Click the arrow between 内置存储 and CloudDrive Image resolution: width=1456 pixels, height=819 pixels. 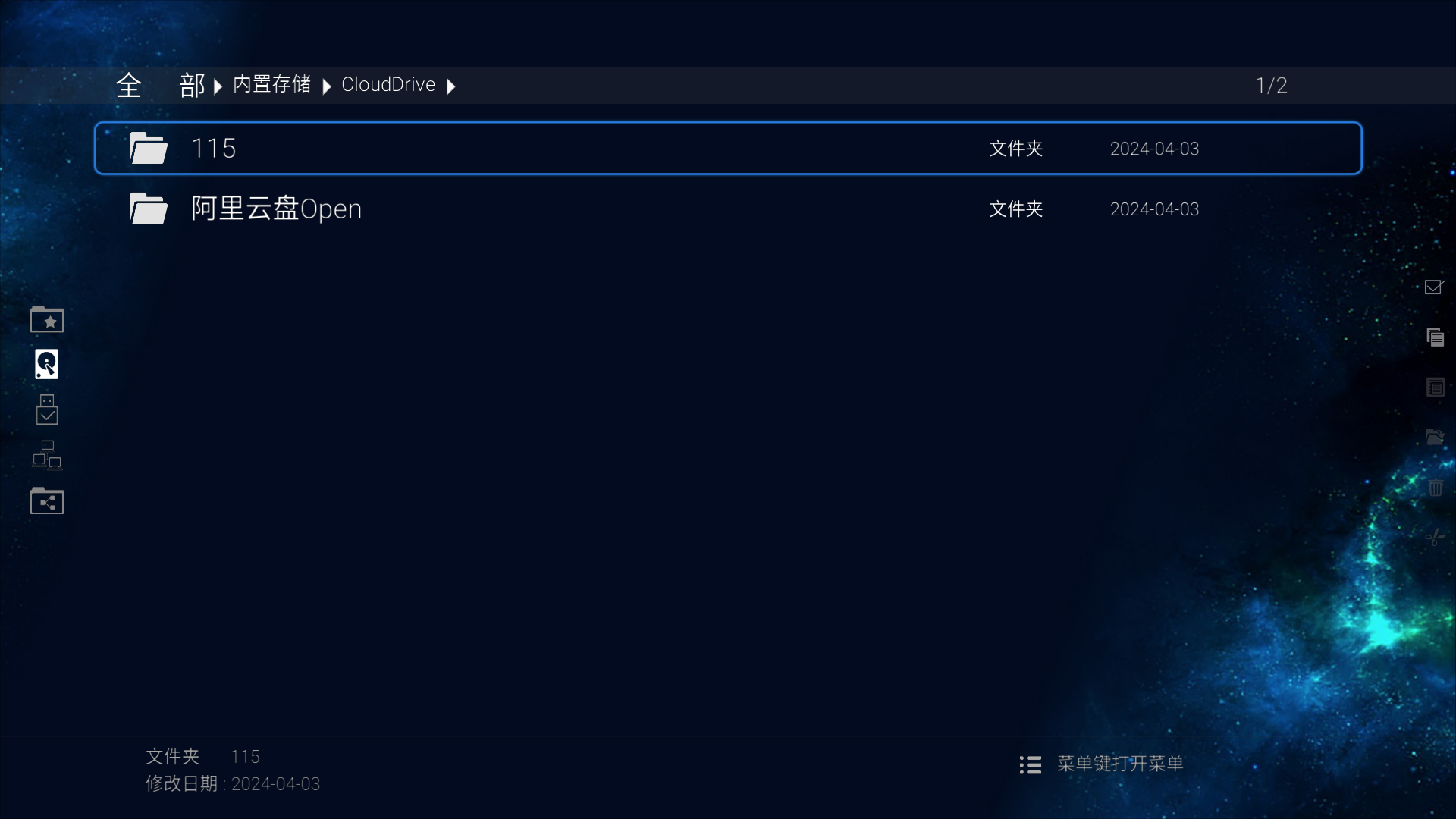coord(327,86)
